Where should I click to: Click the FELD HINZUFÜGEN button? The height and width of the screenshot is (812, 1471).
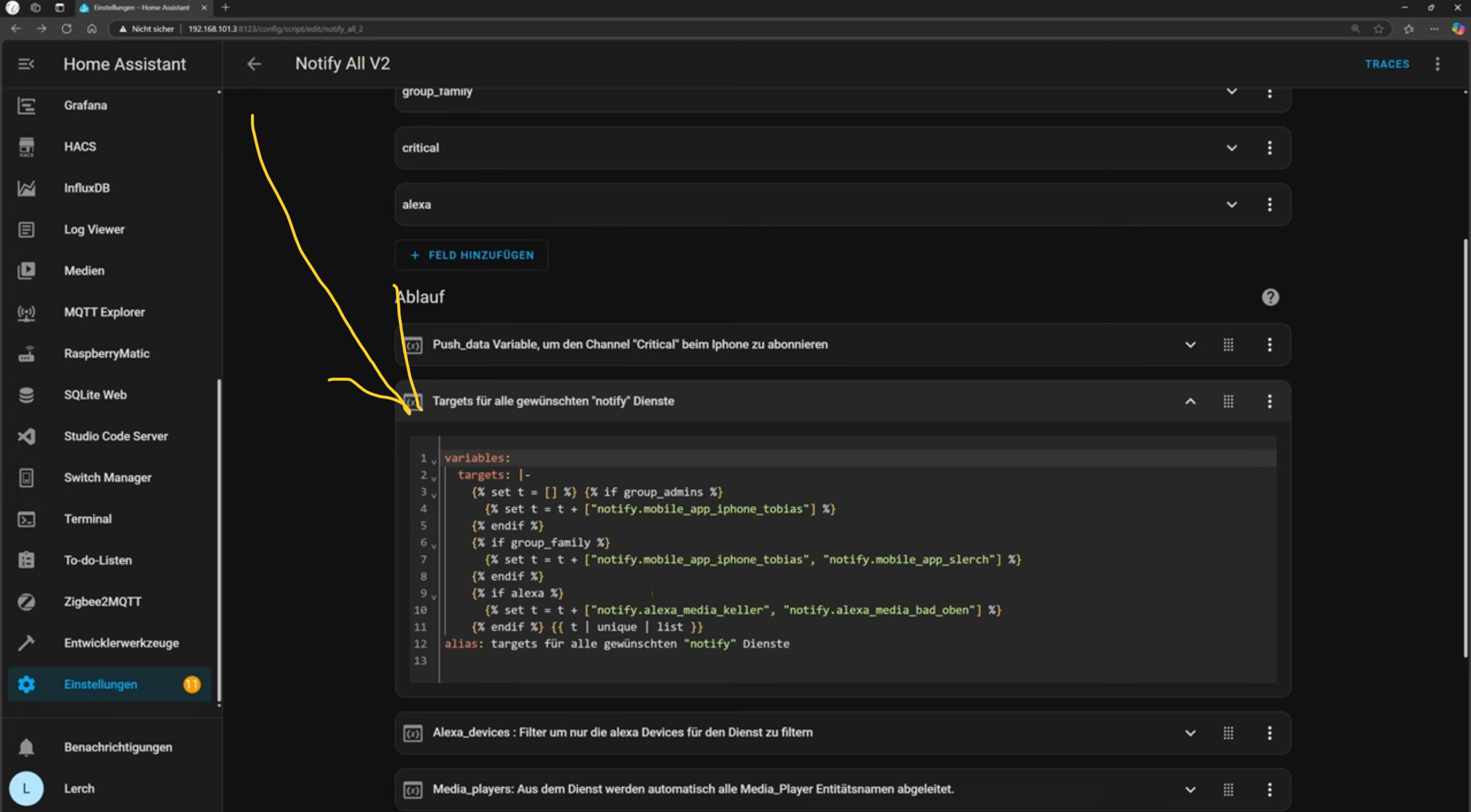click(x=472, y=256)
